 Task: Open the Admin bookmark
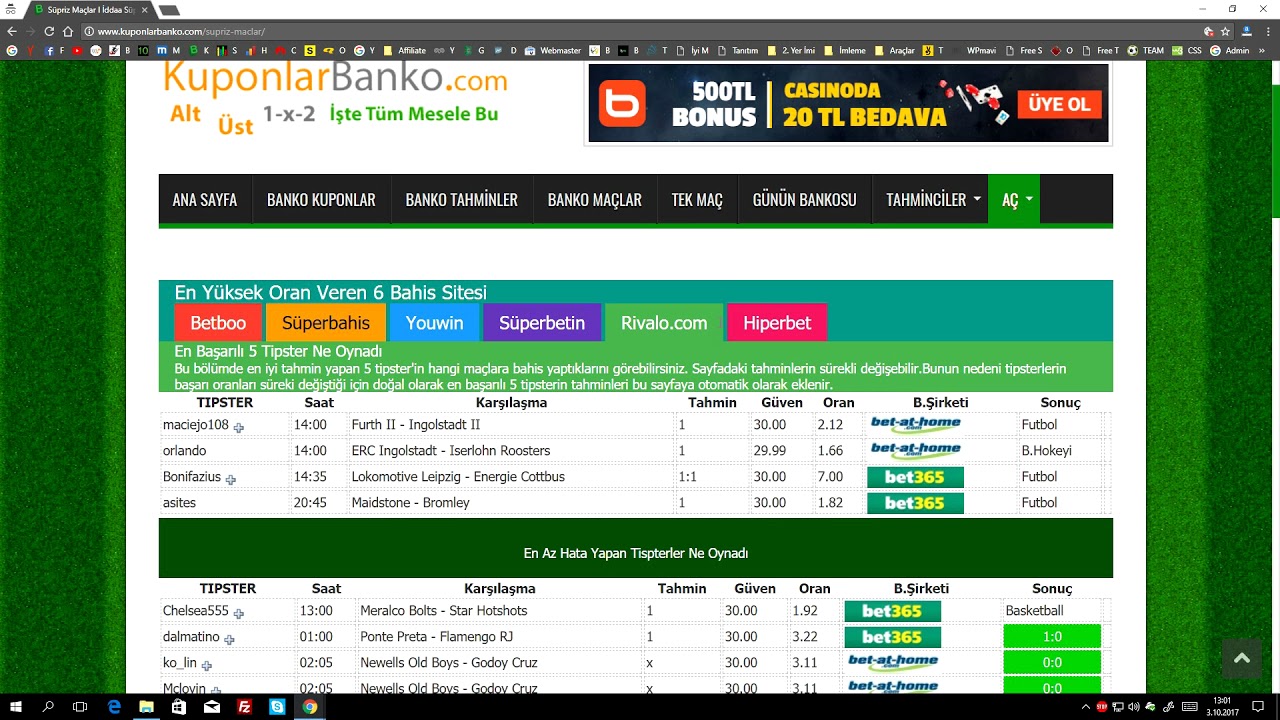(x=1230, y=50)
